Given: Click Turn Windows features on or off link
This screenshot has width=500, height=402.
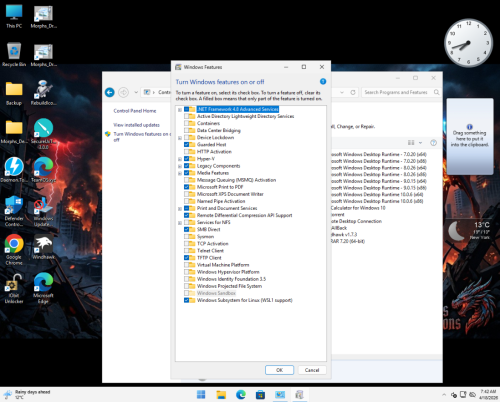Looking at the screenshot, I should click(142, 137).
